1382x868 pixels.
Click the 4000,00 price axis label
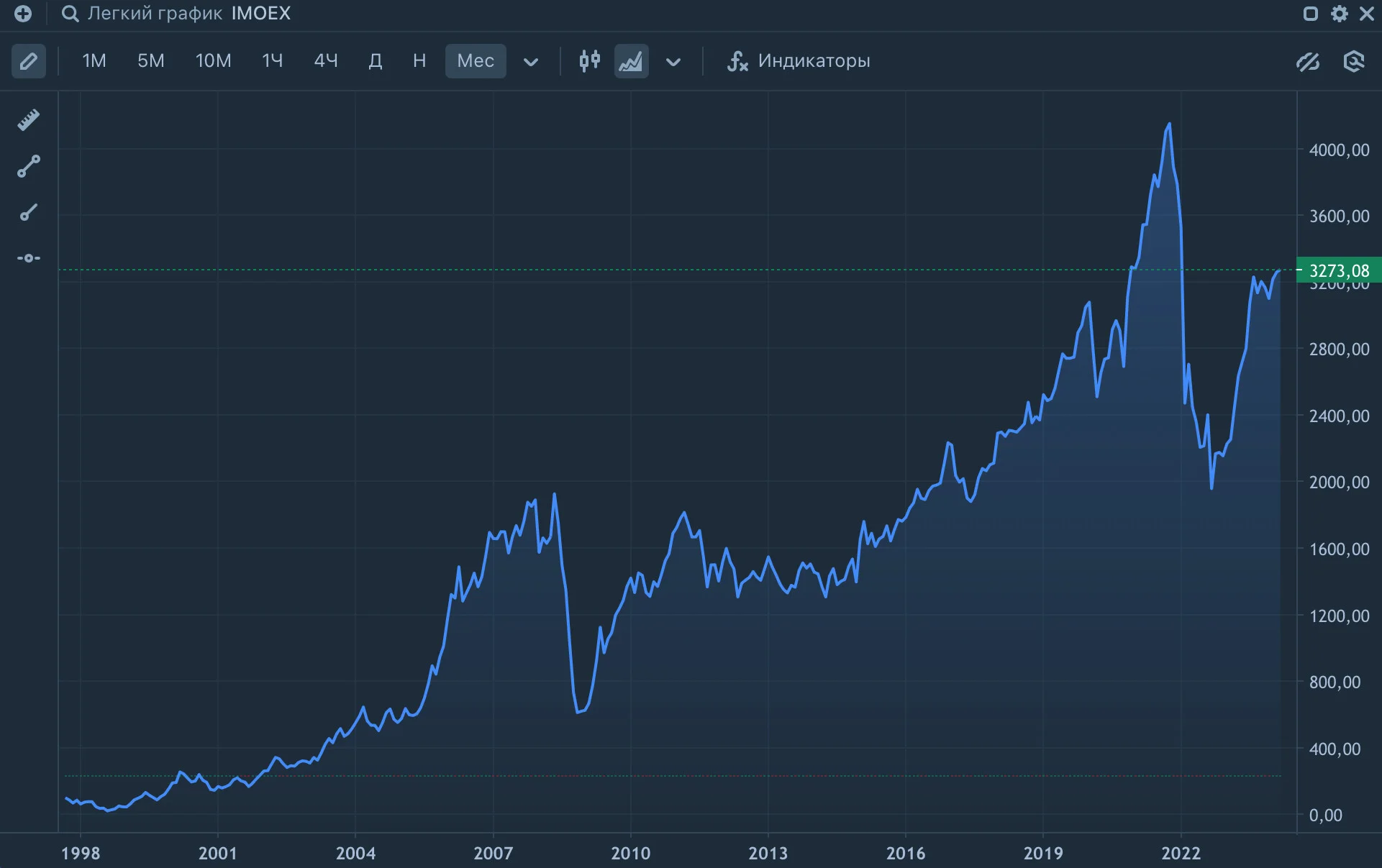click(x=1339, y=150)
